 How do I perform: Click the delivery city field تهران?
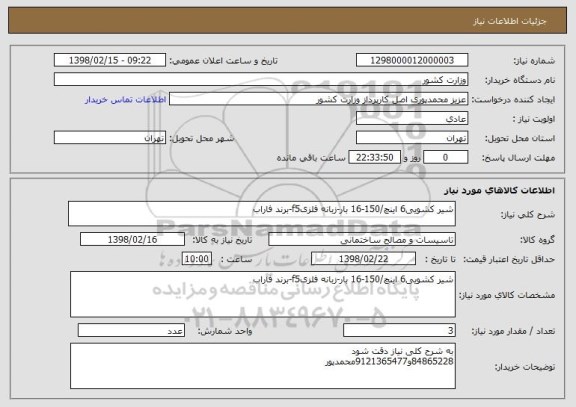pyautogui.click(x=110, y=138)
